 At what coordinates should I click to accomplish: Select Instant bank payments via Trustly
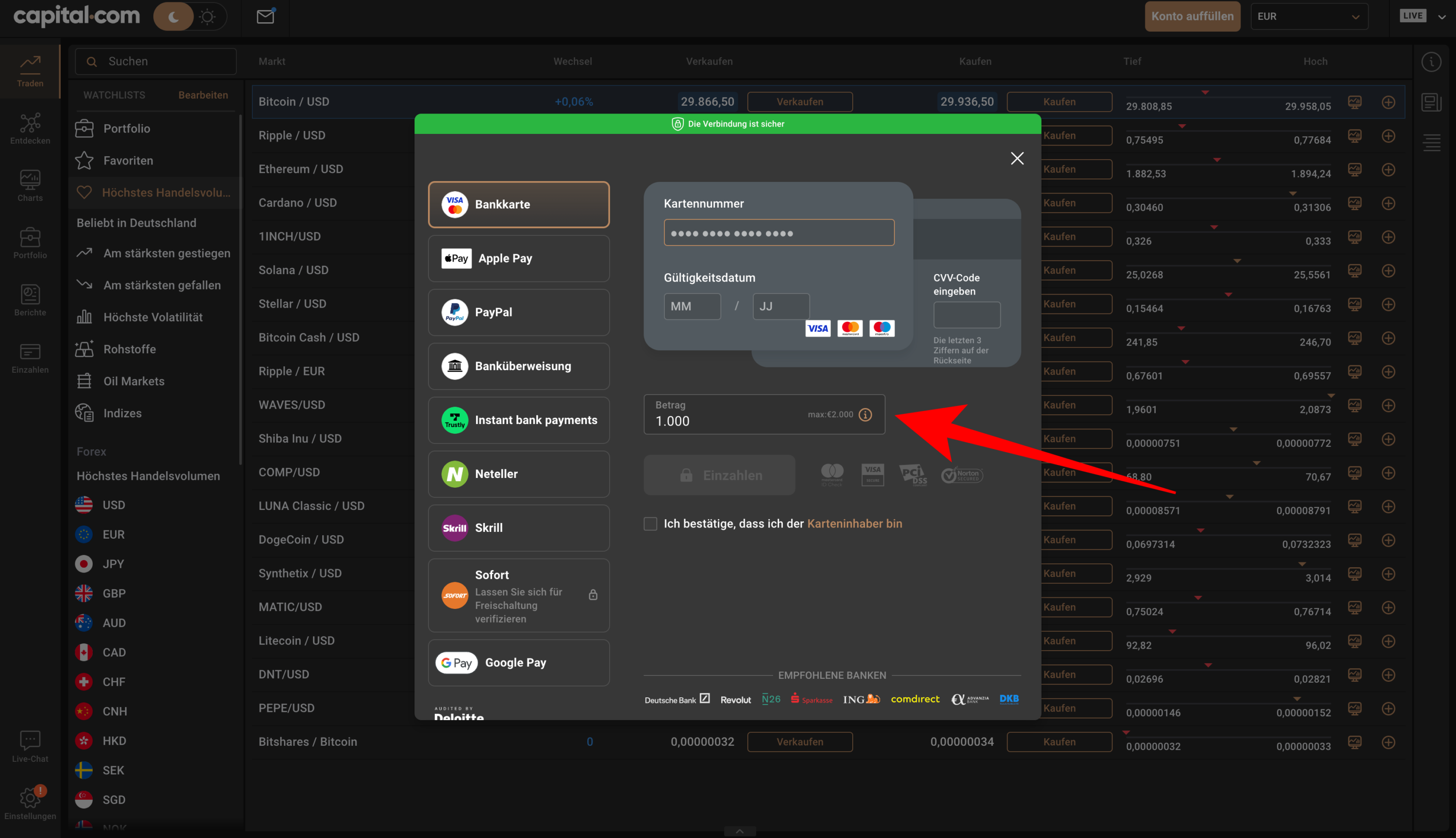pyautogui.click(x=518, y=420)
